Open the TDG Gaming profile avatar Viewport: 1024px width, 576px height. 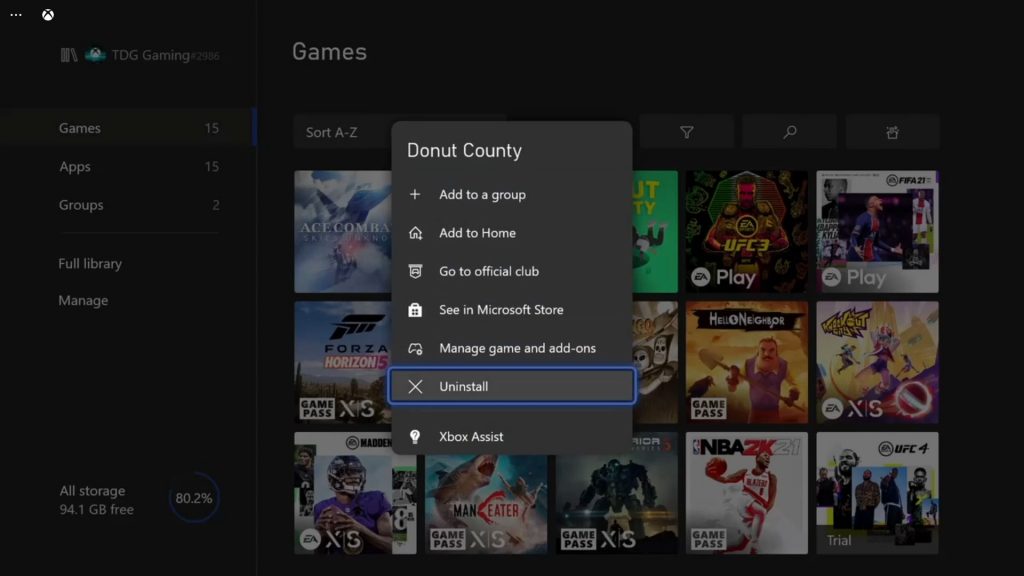(95, 54)
